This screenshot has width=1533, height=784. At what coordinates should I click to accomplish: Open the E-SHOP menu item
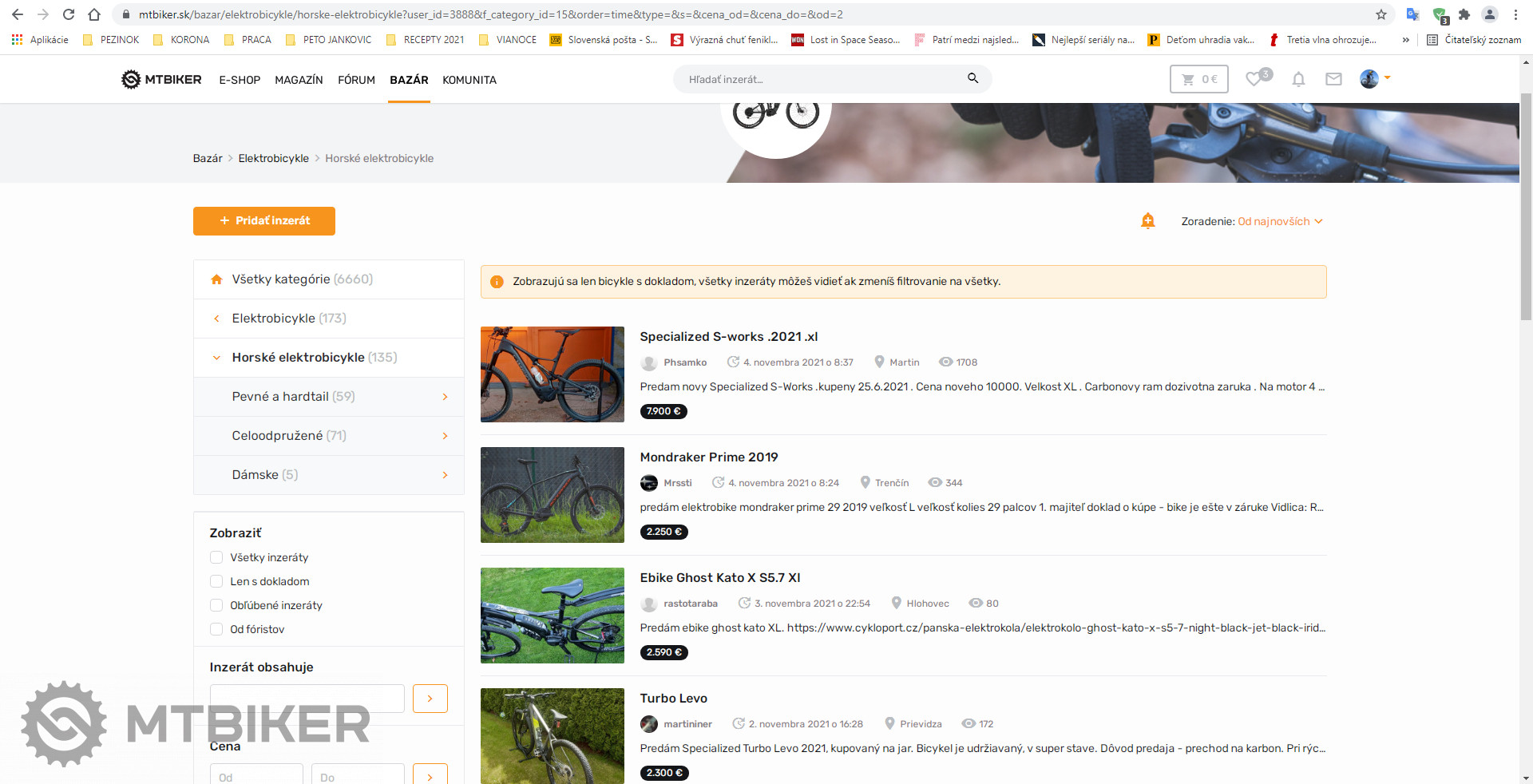tap(240, 80)
